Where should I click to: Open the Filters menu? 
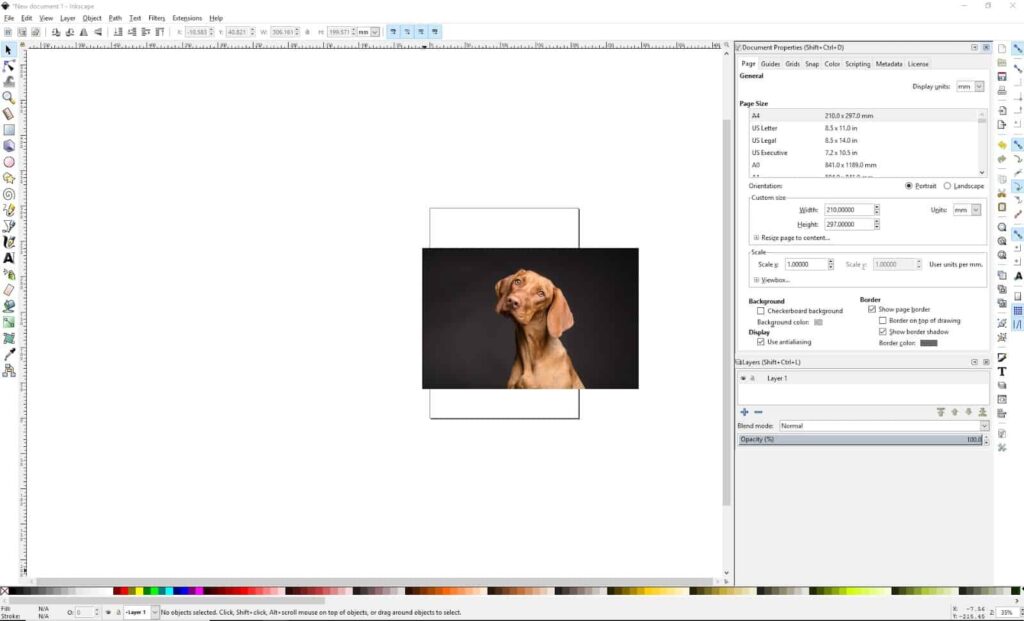tap(156, 17)
